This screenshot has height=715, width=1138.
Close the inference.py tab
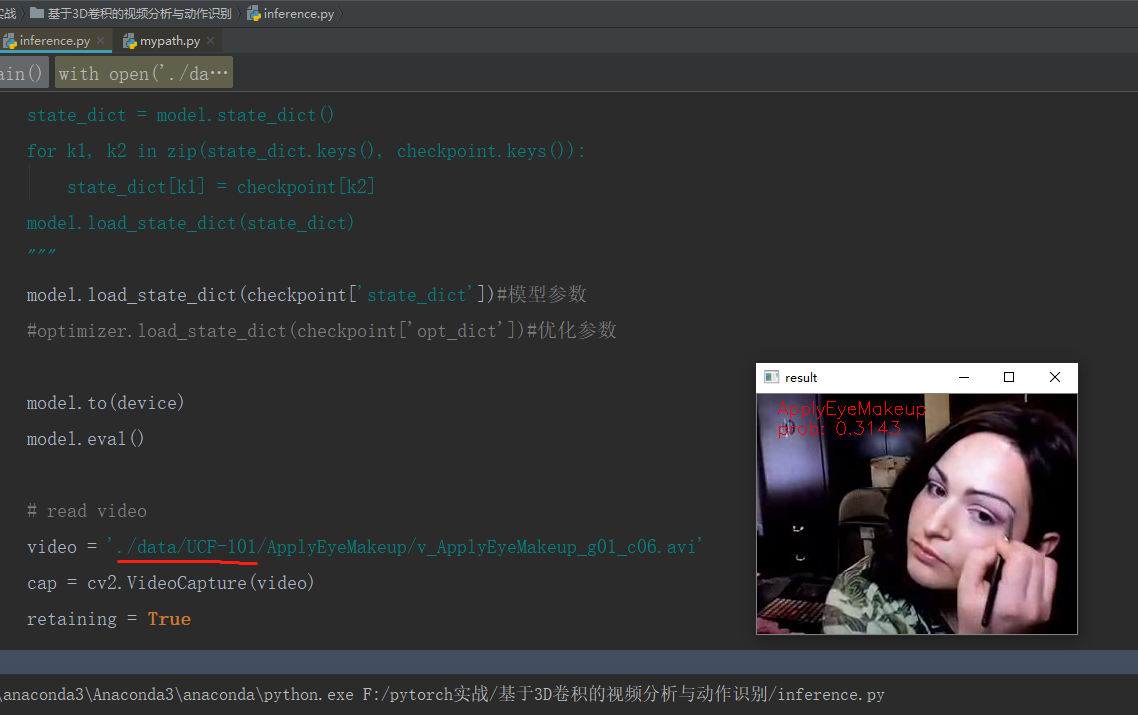click(x=101, y=41)
